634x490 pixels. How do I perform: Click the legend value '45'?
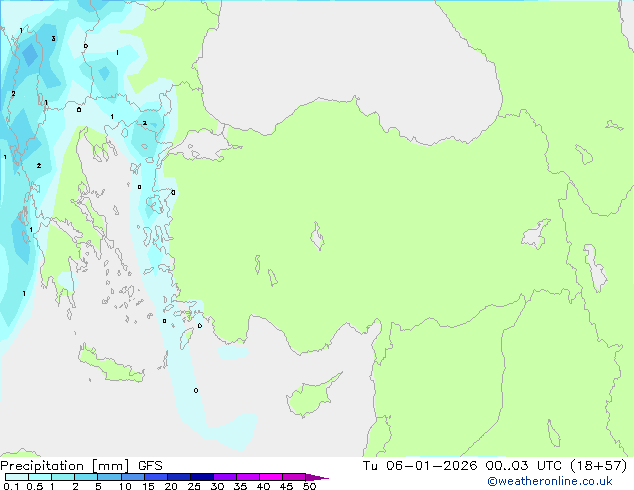286,486
